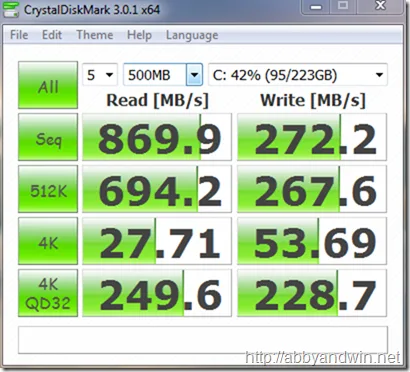
Task: Select the 512K read result 694.2
Action: point(157,189)
